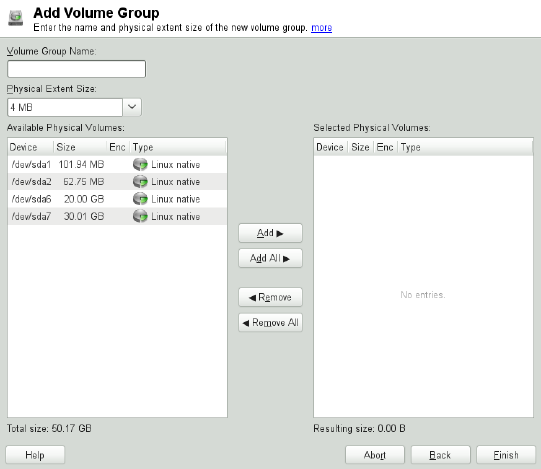Click the Remove All button
Screen dimensions: 541x469
[x=270, y=323]
